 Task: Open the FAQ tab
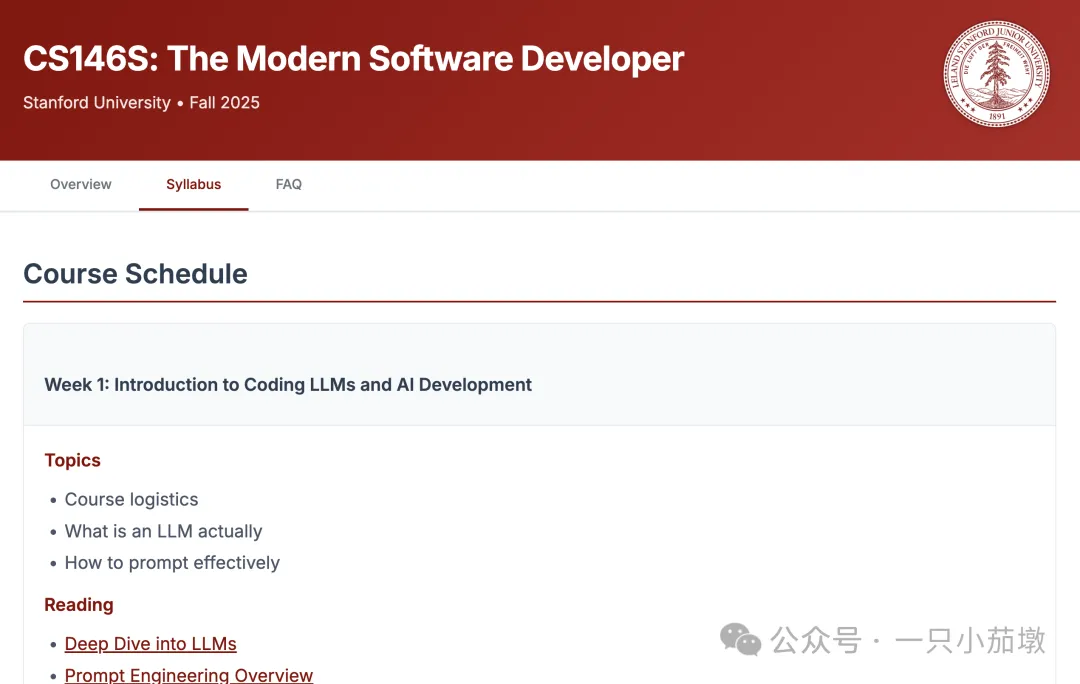point(289,184)
